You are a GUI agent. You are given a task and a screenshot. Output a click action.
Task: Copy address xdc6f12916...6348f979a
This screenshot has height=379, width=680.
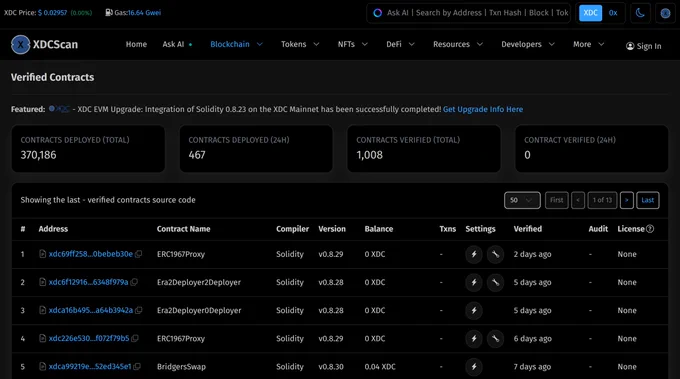134,282
